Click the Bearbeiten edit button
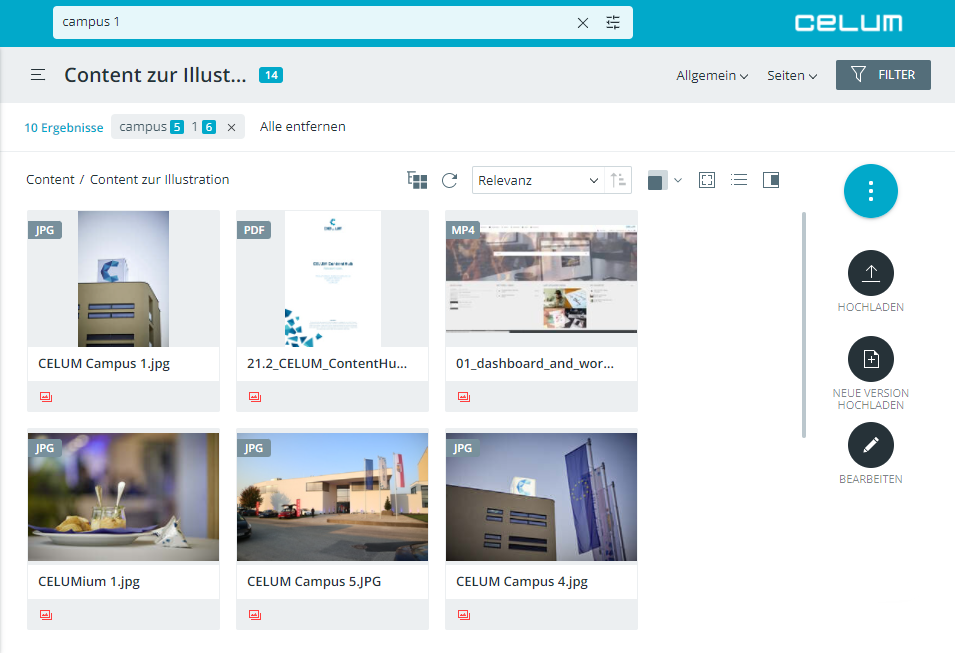 click(871, 445)
